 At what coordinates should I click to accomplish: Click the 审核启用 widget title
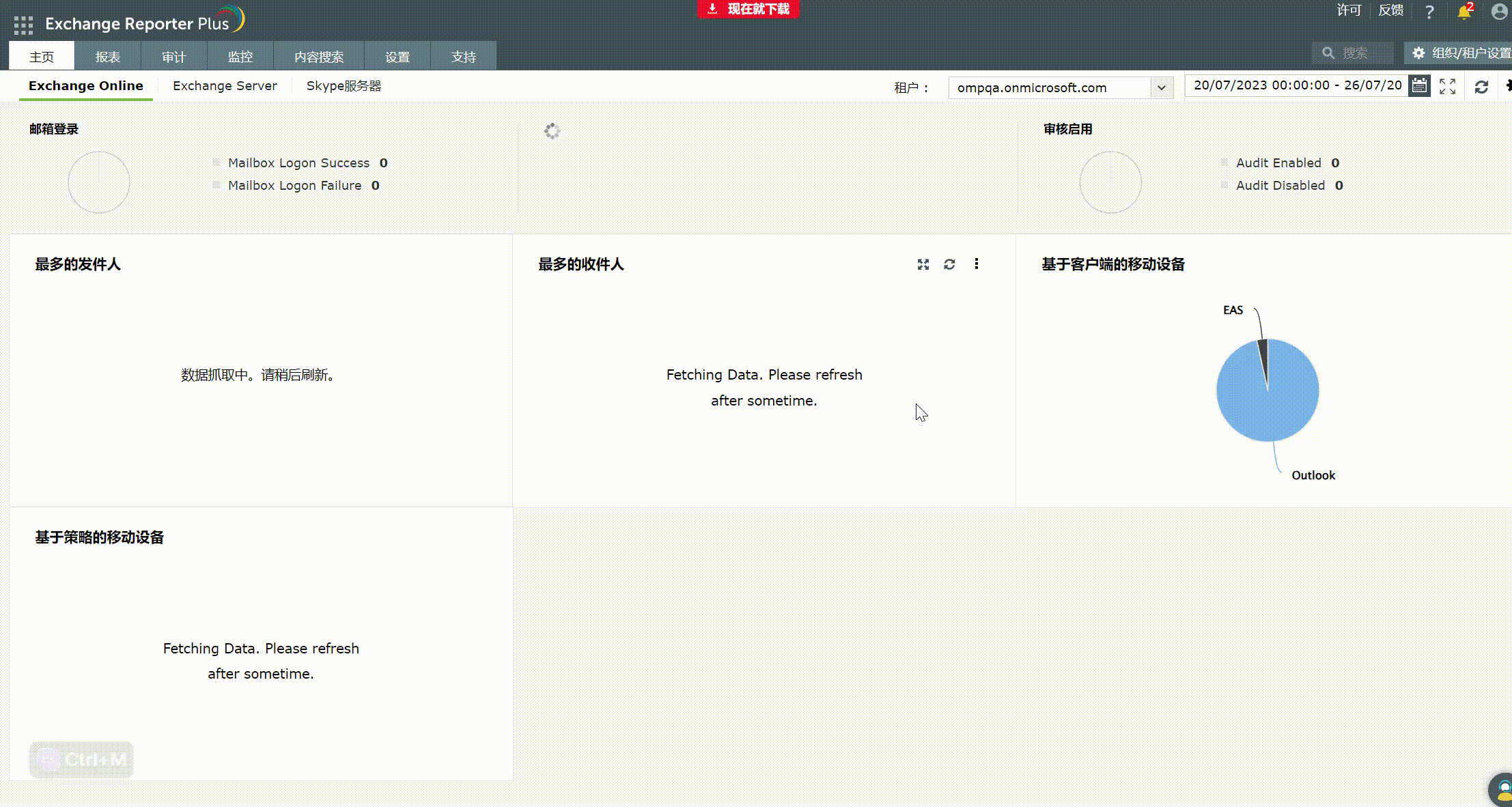[1068, 129]
